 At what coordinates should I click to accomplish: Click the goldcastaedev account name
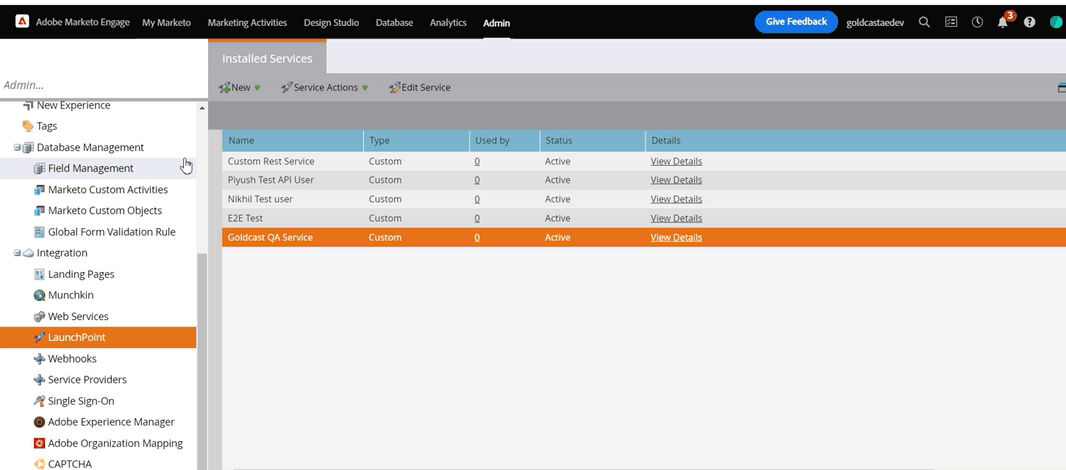[x=875, y=22]
